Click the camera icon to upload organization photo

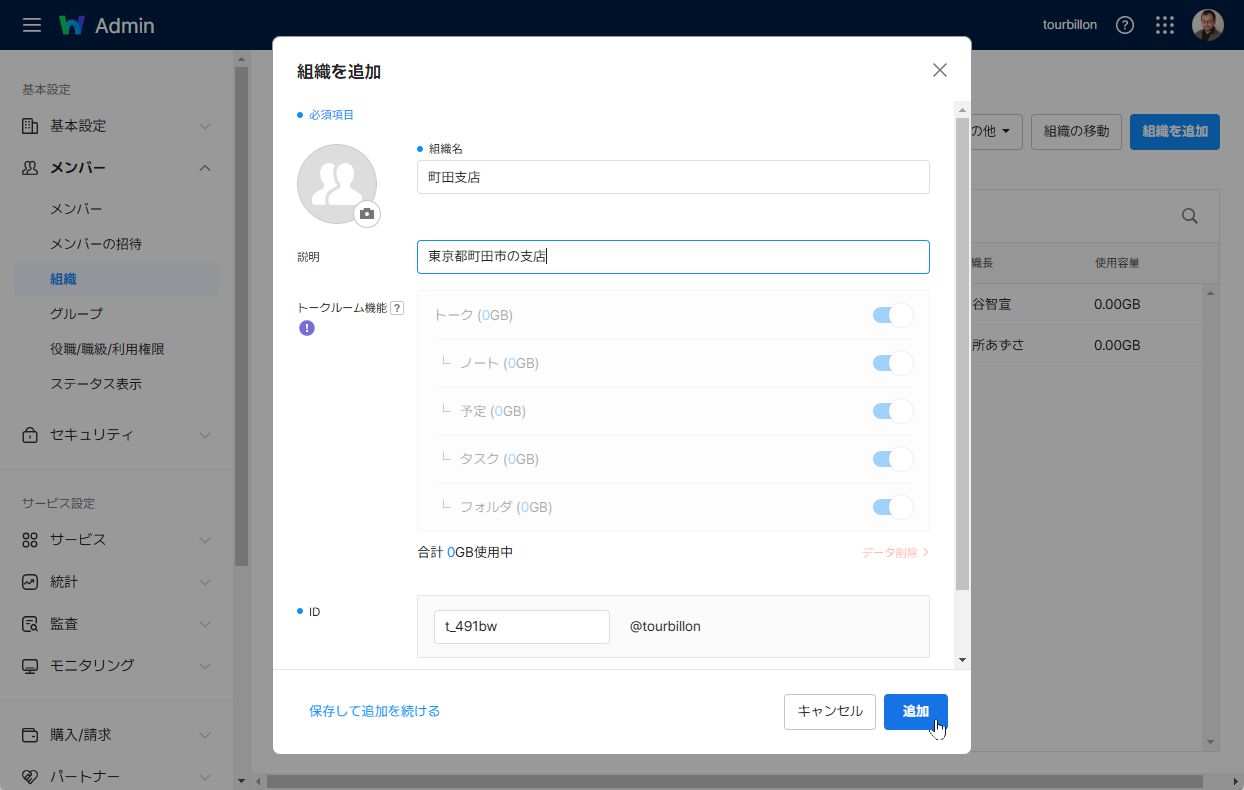tap(367, 213)
